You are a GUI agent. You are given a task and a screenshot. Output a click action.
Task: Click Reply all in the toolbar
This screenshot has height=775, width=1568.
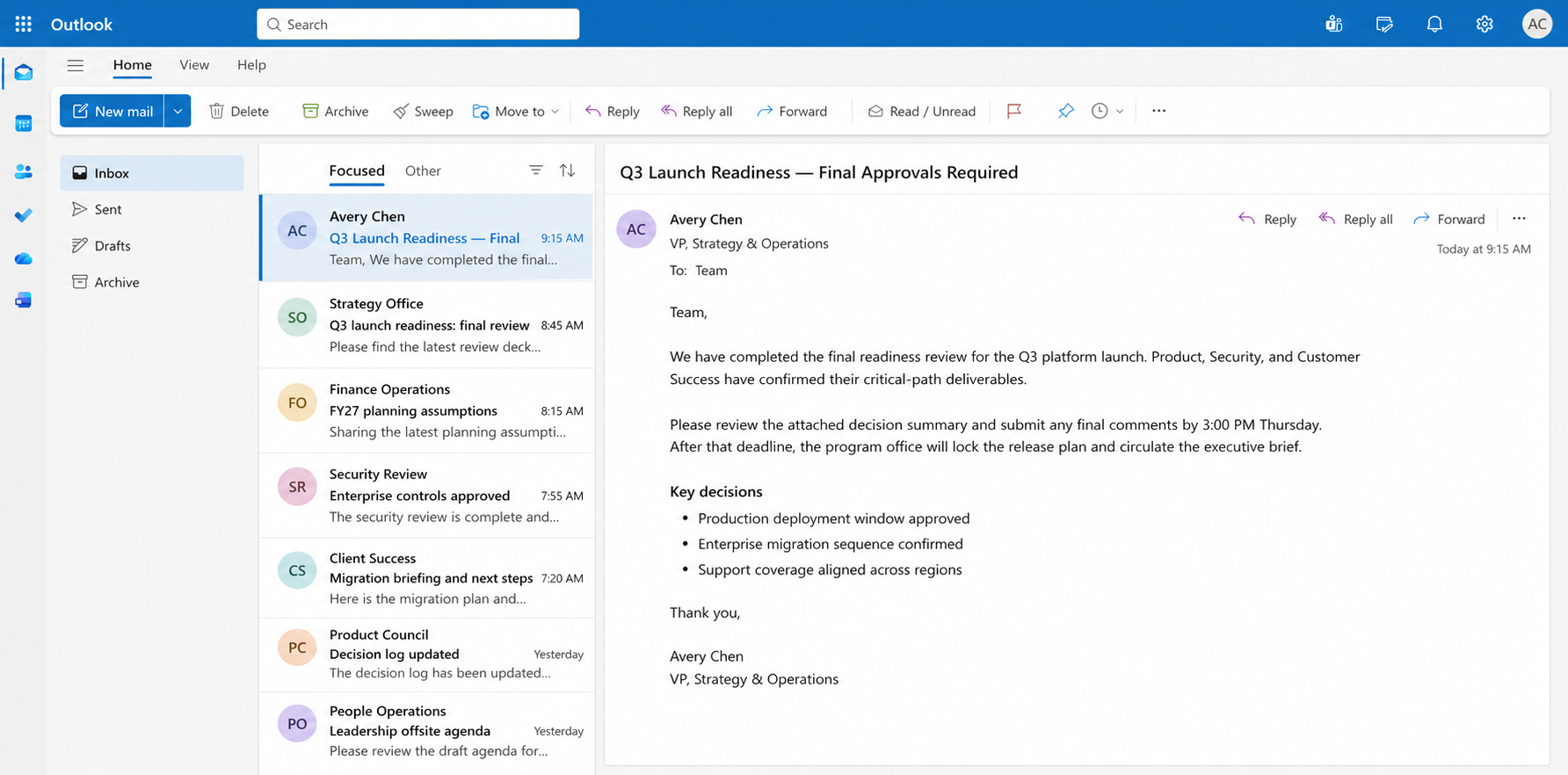[696, 111]
